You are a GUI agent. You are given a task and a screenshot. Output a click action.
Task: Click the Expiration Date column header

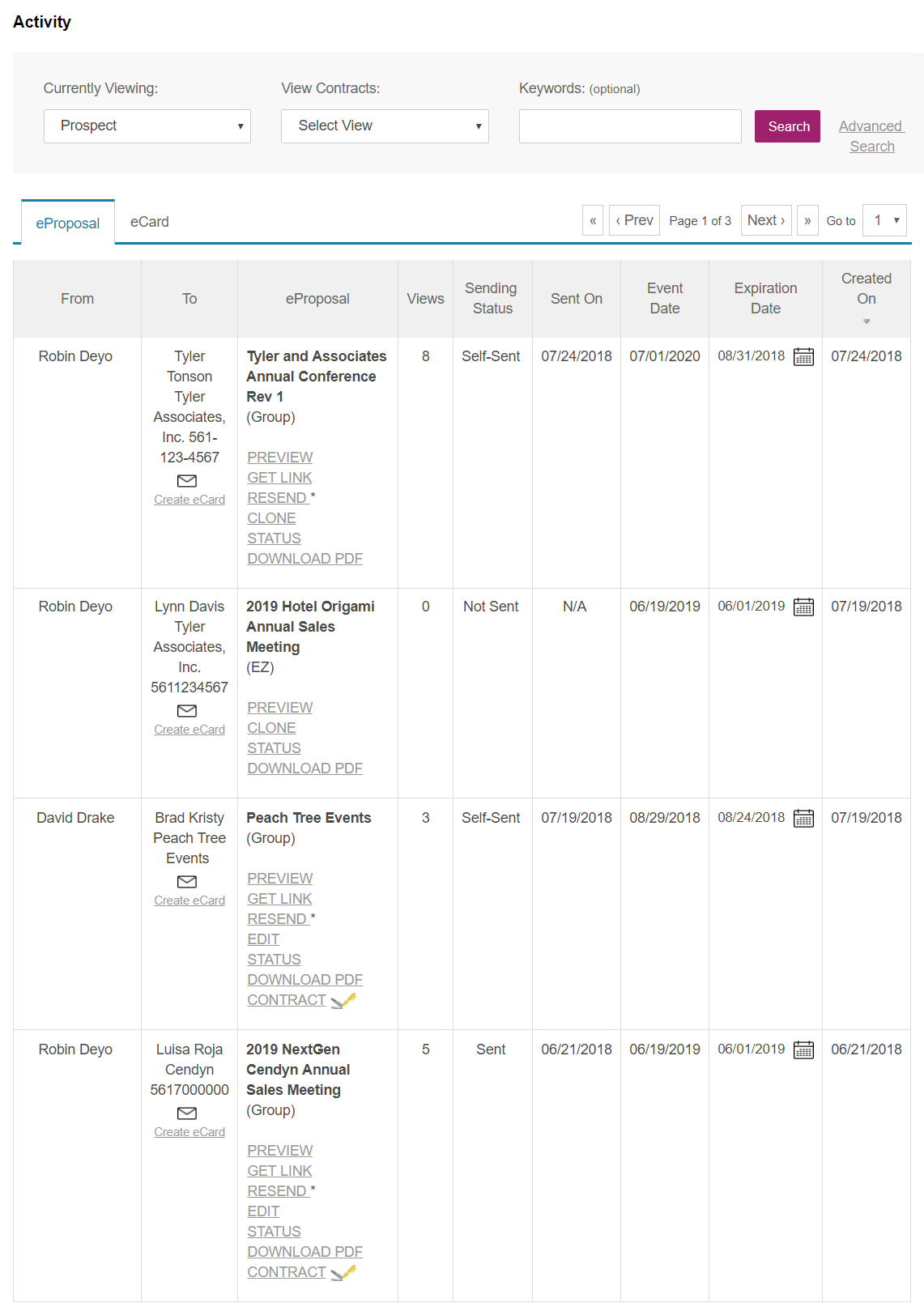(x=765, y=299)
